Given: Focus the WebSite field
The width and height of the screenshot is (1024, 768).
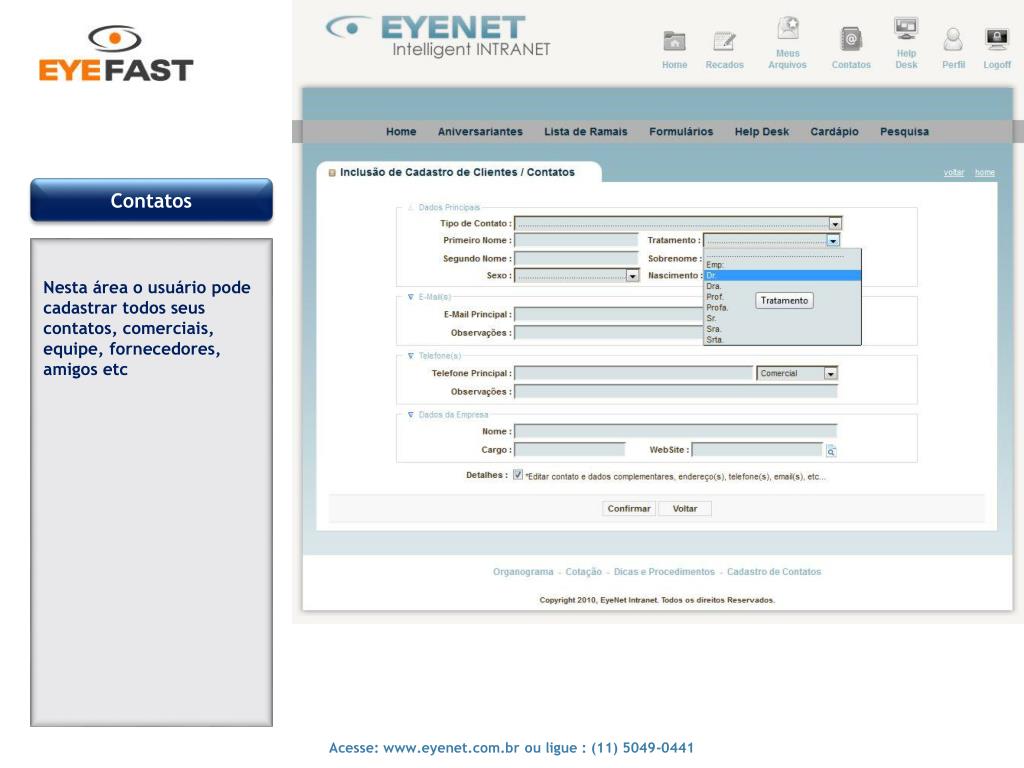Looking at the screenshot, I should pyautogui.click(x=758, y=450).
